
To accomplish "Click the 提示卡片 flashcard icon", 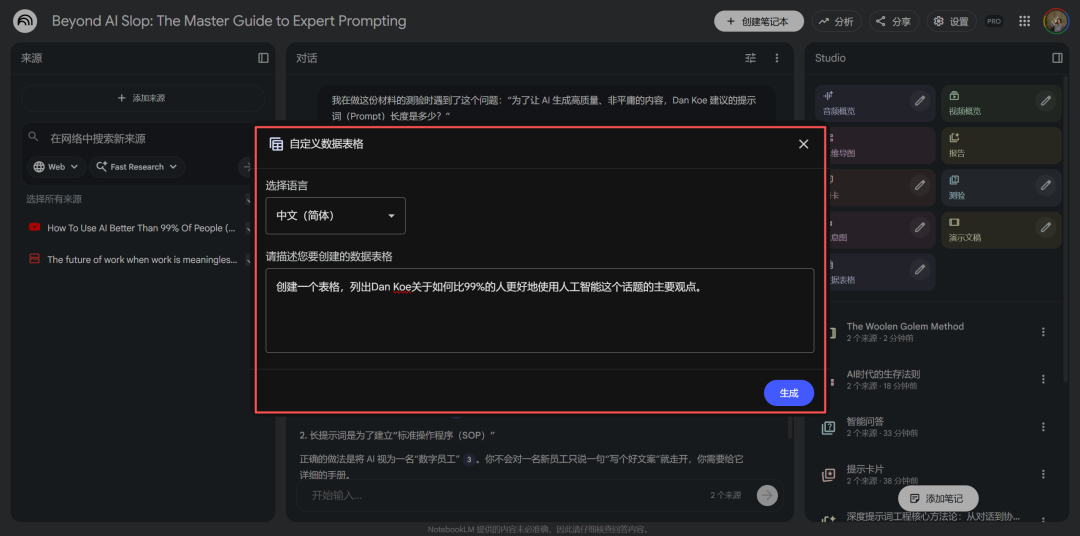I will tap(829, 475).
